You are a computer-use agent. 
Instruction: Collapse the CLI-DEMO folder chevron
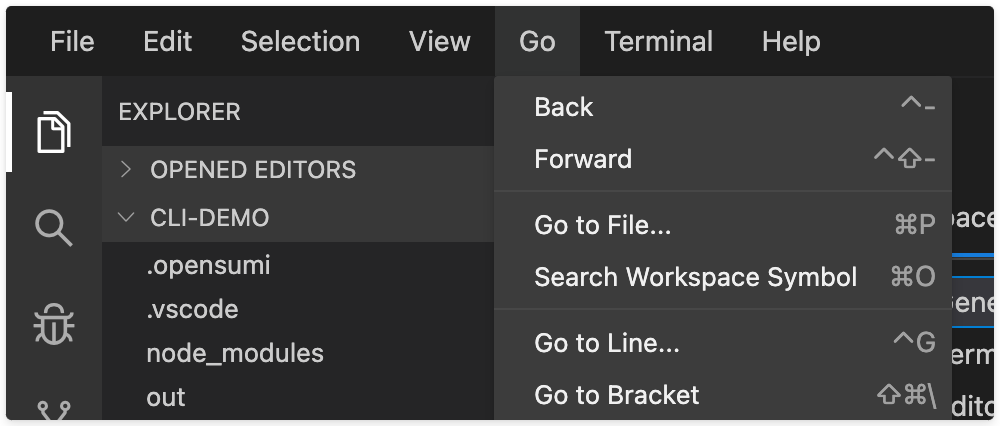pos(126,217)
